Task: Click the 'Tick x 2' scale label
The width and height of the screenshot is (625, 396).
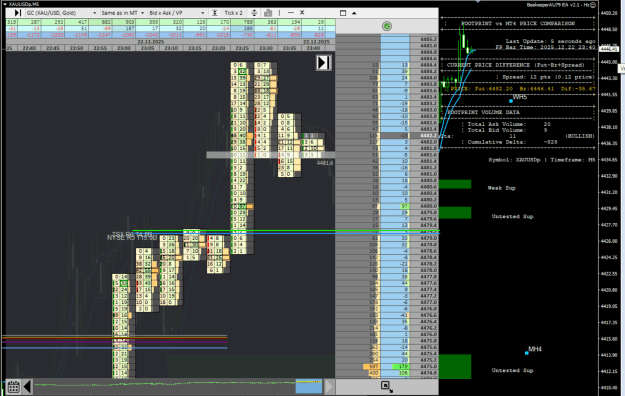Action: [233, 13]
